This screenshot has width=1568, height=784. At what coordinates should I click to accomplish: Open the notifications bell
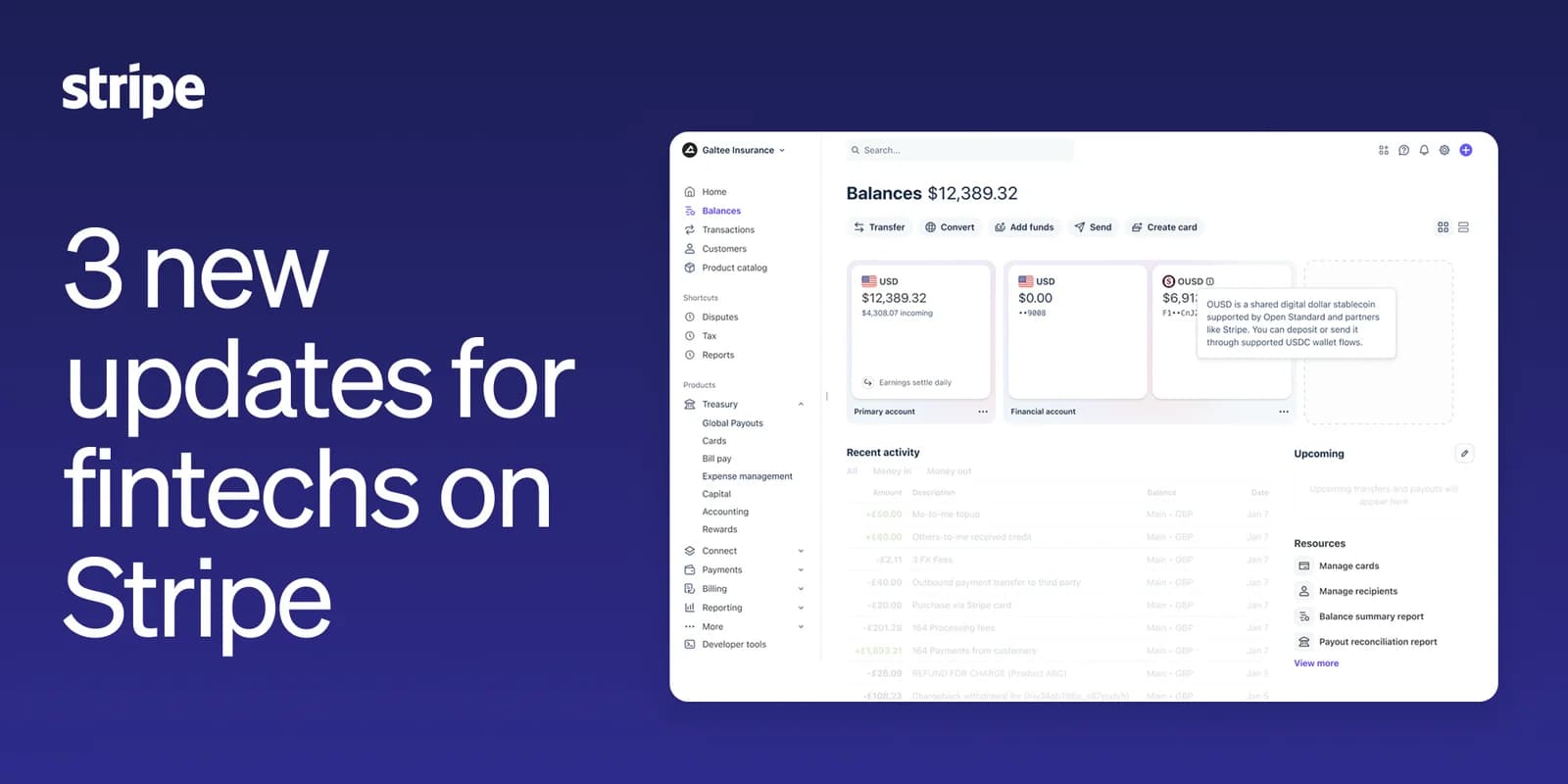pos(1424,150)
